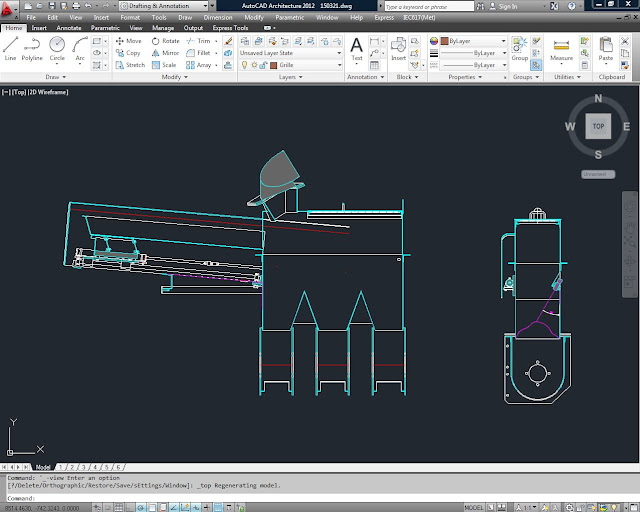Click the TOP face of ViewCube
The width and height of the screenshot is (640, 512).
[x=598, y=127]
